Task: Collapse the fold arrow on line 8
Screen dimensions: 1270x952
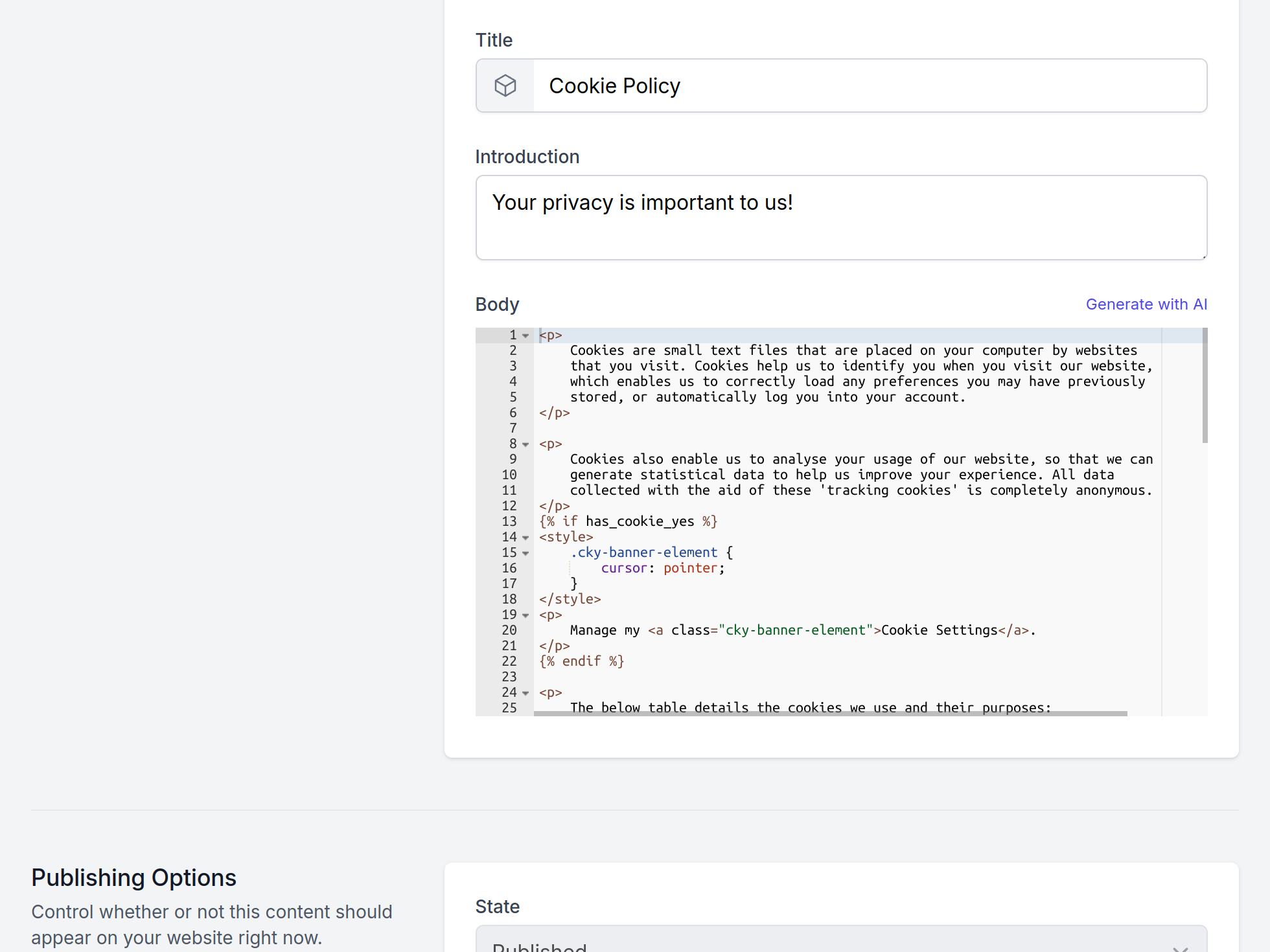Action: (525, 444)
